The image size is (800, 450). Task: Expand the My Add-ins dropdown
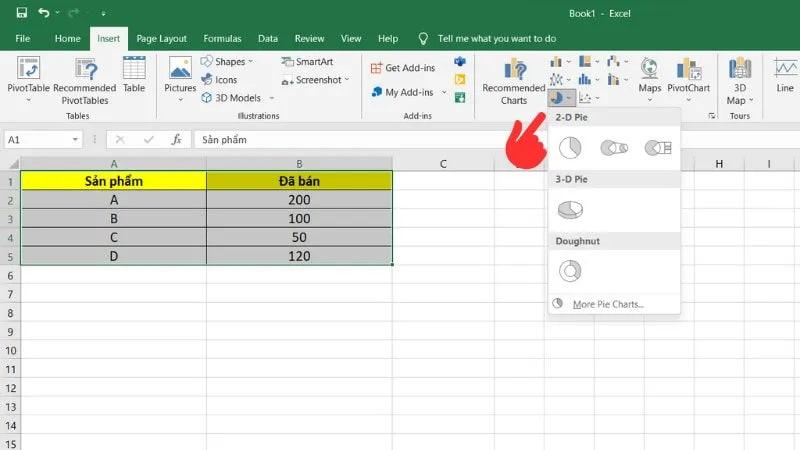click(x=444, y=92)
